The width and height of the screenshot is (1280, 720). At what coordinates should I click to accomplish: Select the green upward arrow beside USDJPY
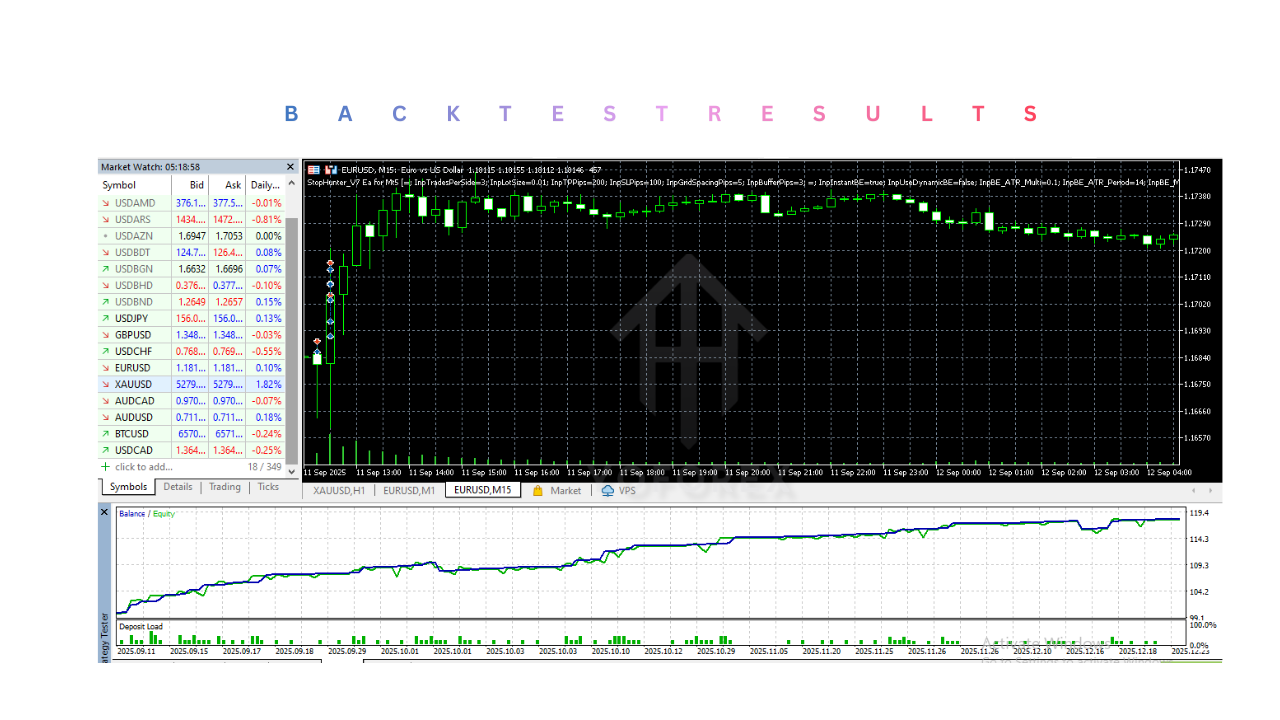point(106,318)
